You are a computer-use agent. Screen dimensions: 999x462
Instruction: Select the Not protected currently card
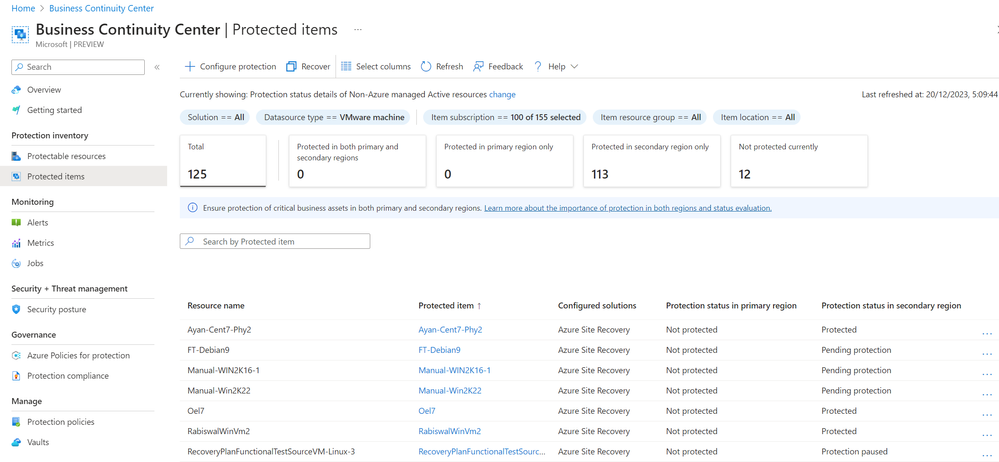click(799, 161)
